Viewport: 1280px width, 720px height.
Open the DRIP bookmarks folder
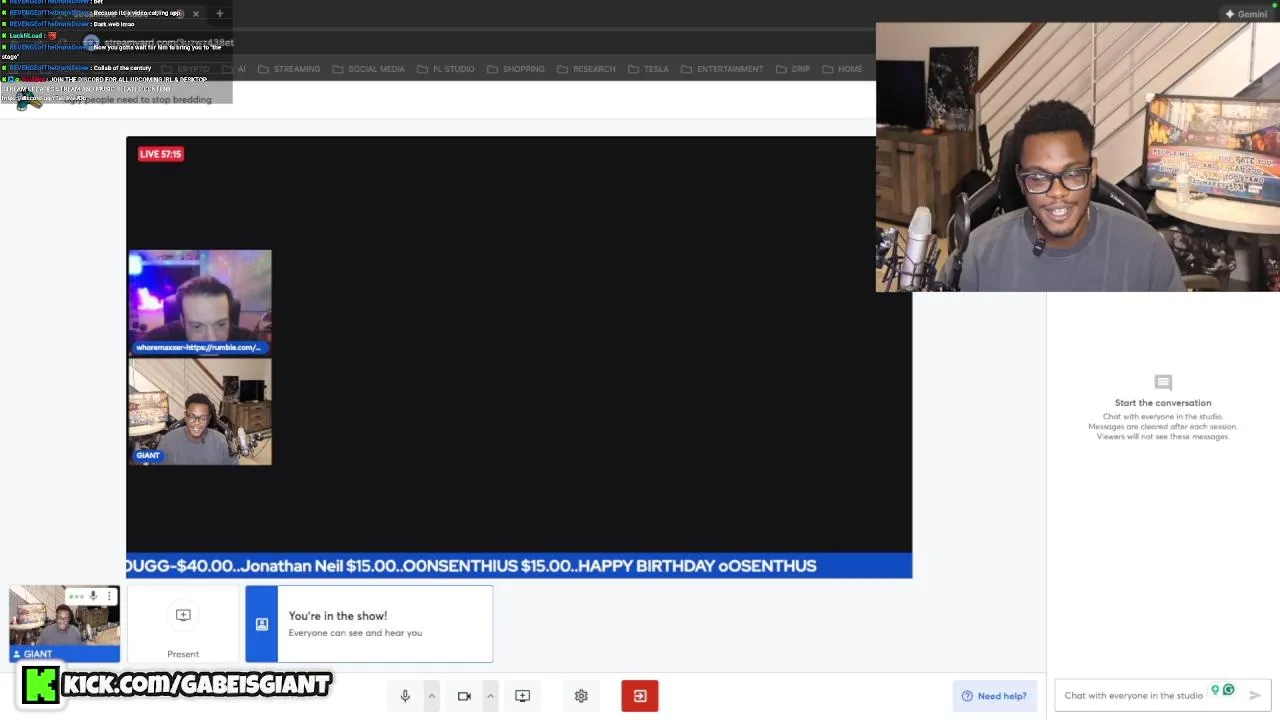792,69
